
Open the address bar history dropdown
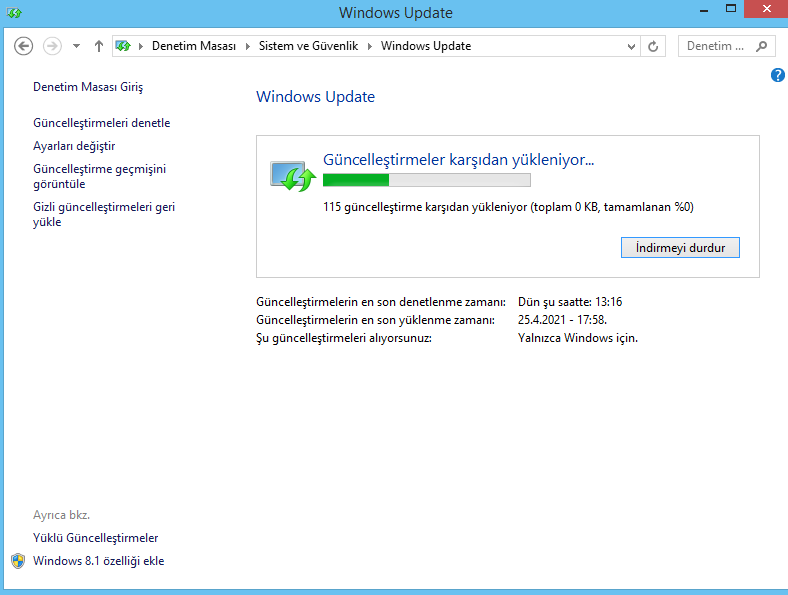(631, 47)
